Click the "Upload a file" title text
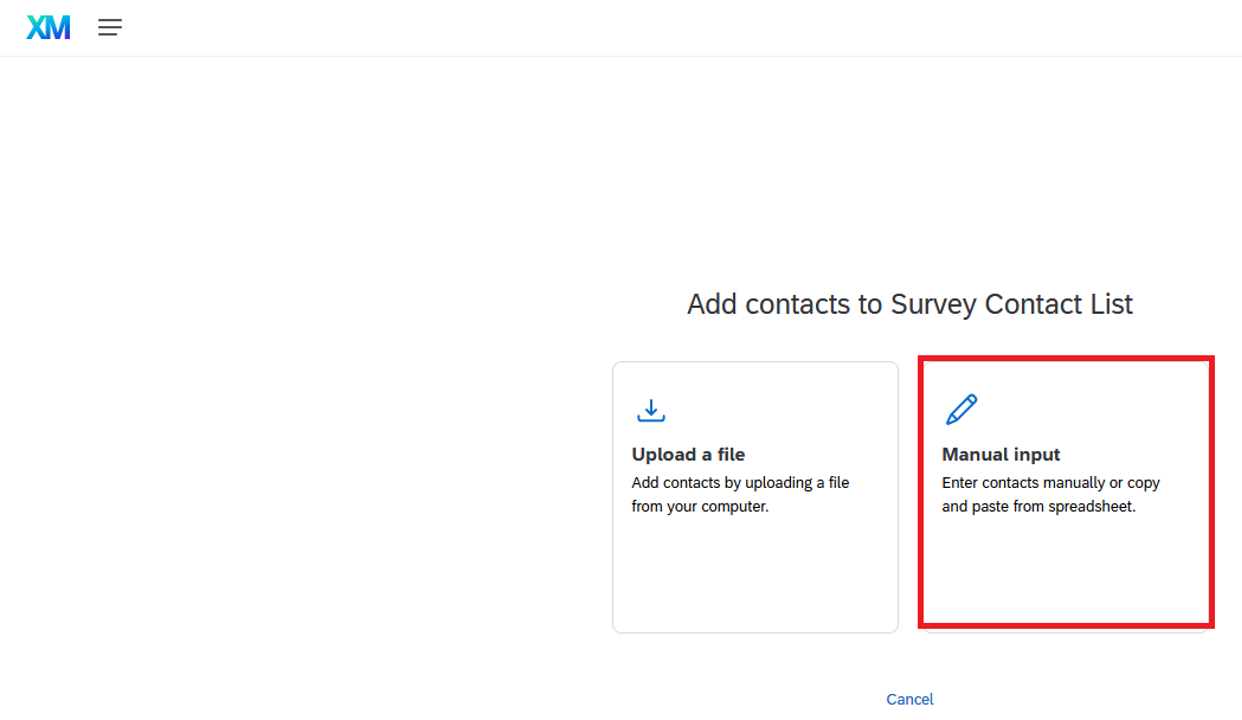The image size is (1242, 720). click(x=688, y=454)
